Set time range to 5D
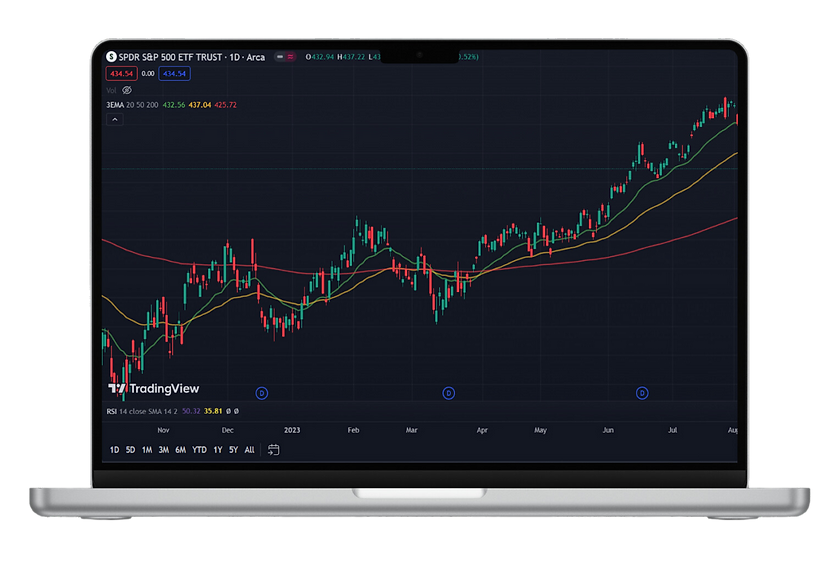The height and width of the screenshot is (578, 839). point(131,450)
